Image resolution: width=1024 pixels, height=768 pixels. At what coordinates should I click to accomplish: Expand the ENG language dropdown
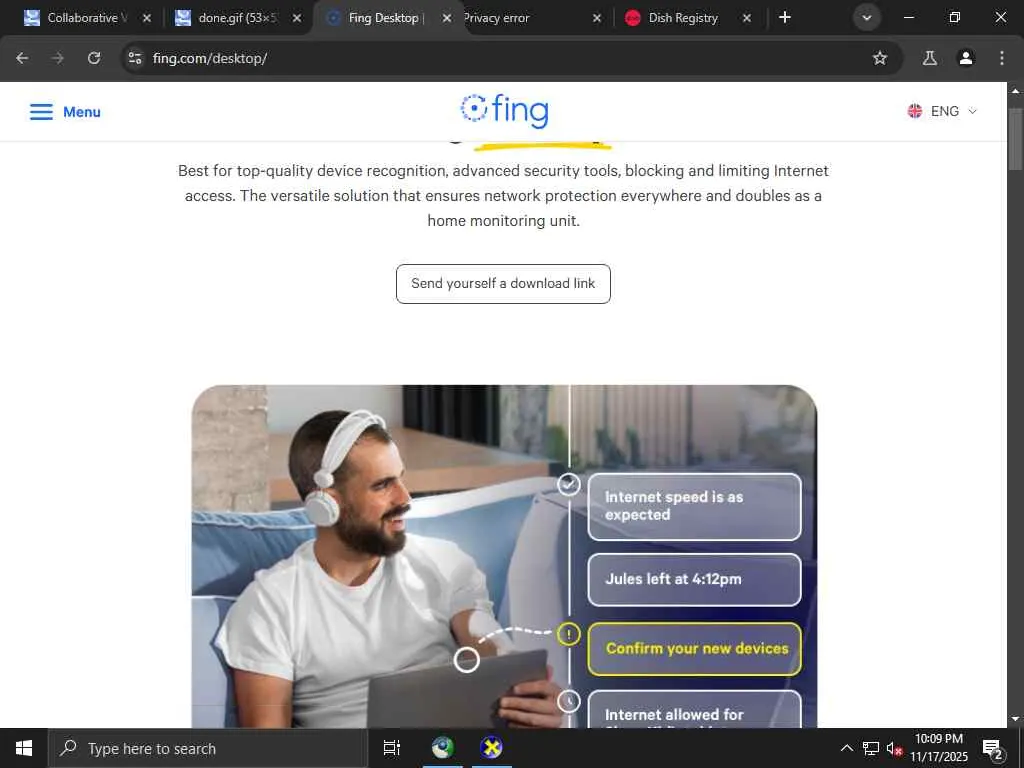click(942, 111)
